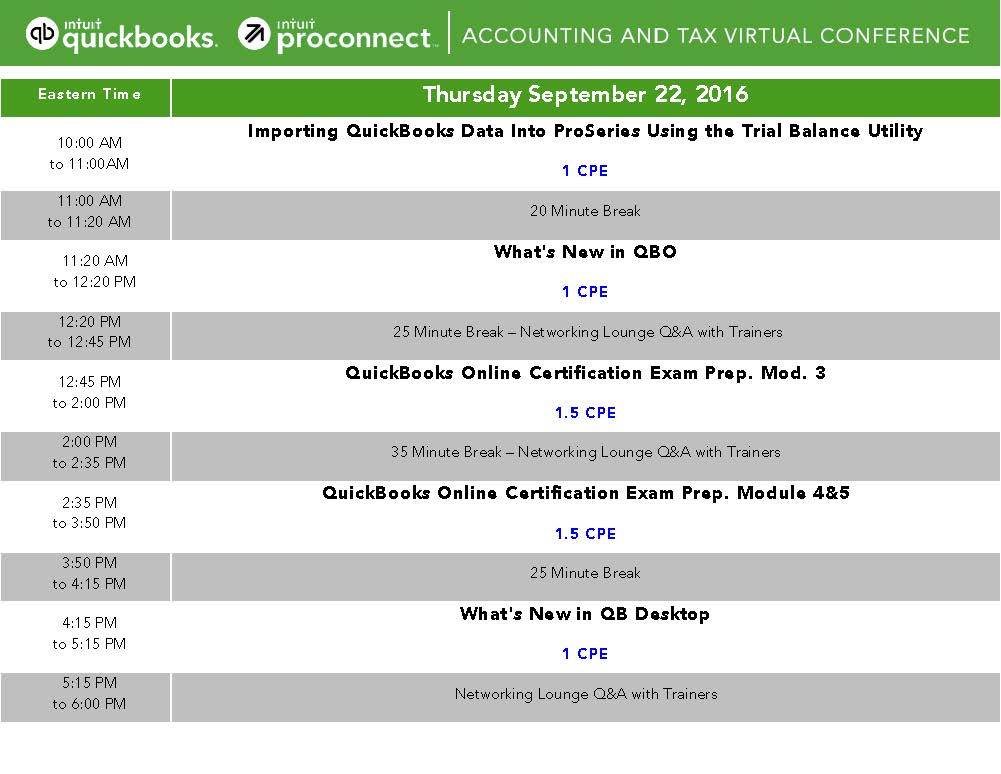1001x774 pixels.
Task: Click 1 CPE under the Trial Balance Utility session
Action: tap(585, 171)
